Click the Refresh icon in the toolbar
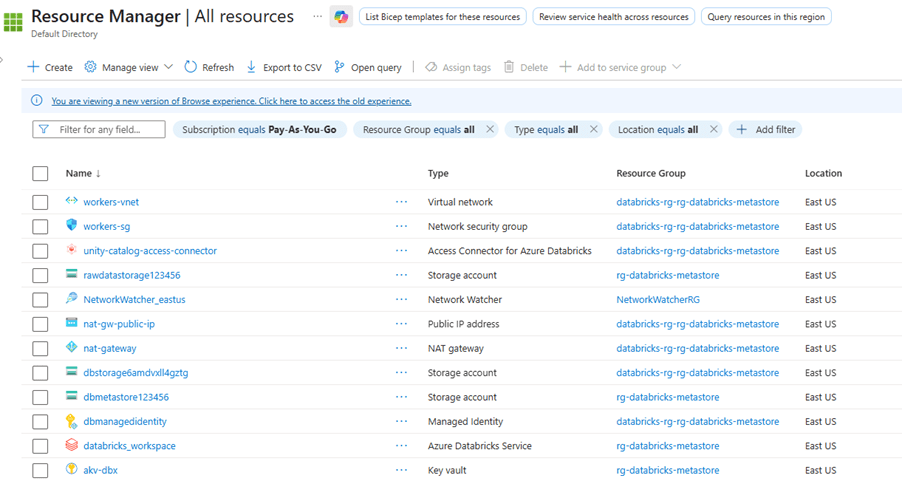 point(191,67)
